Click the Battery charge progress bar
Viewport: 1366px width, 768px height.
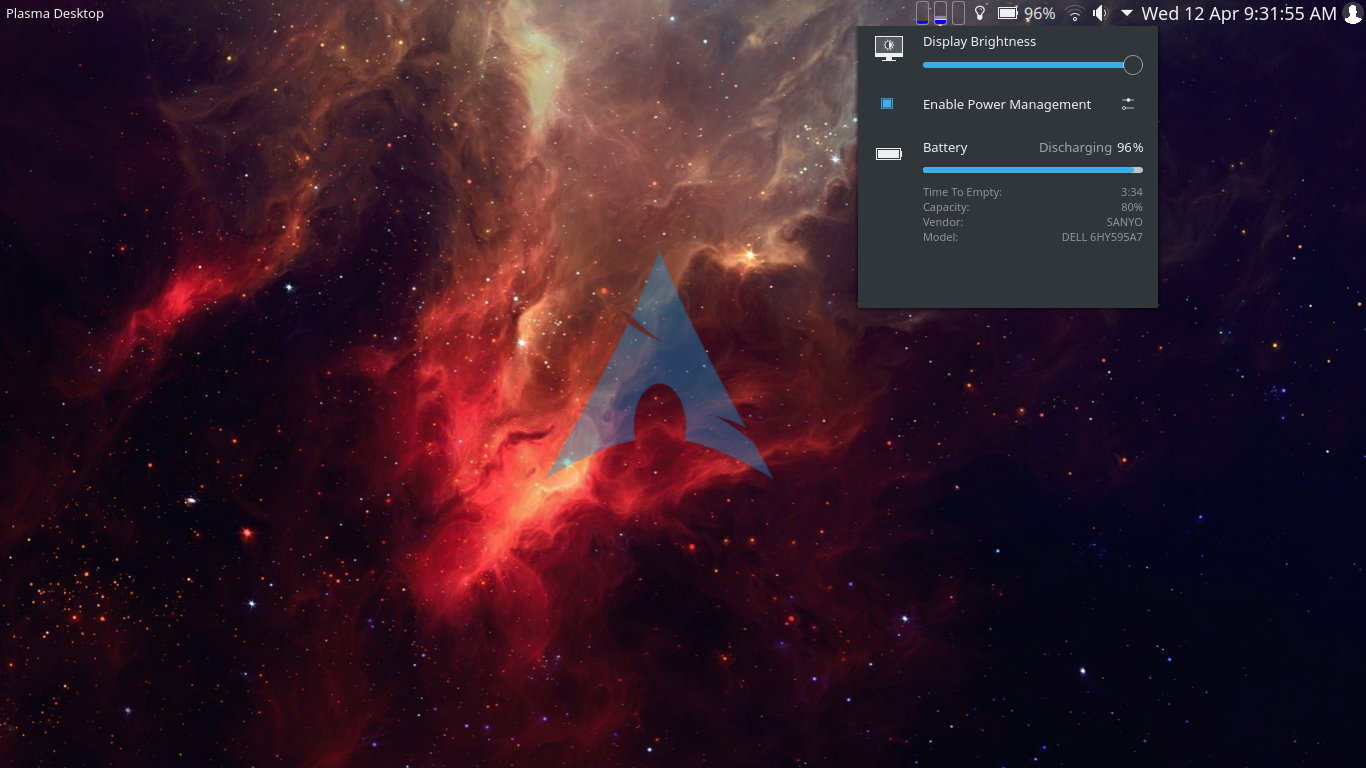(1033, 170)
